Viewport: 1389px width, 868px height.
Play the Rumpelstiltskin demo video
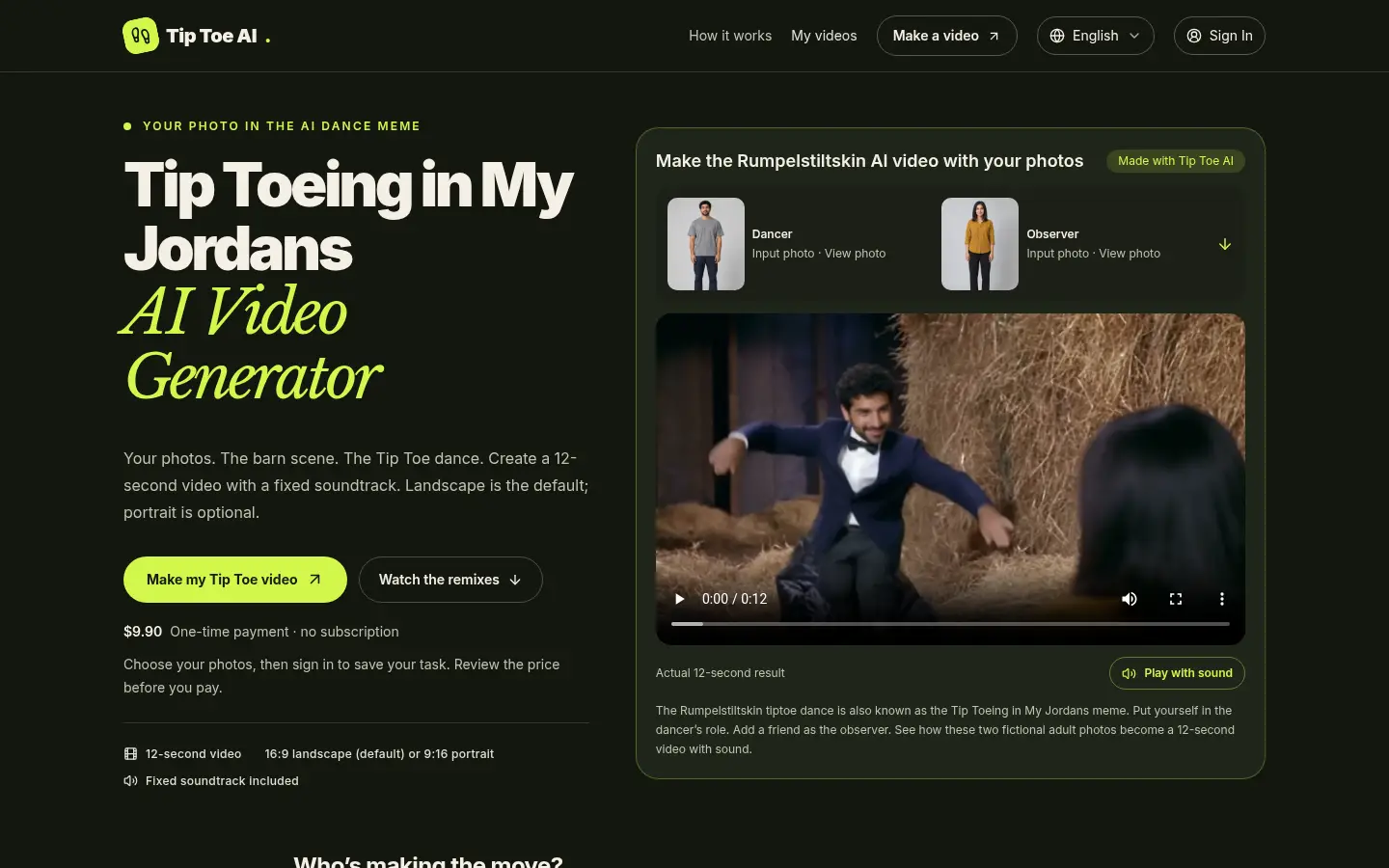point(679,599)
